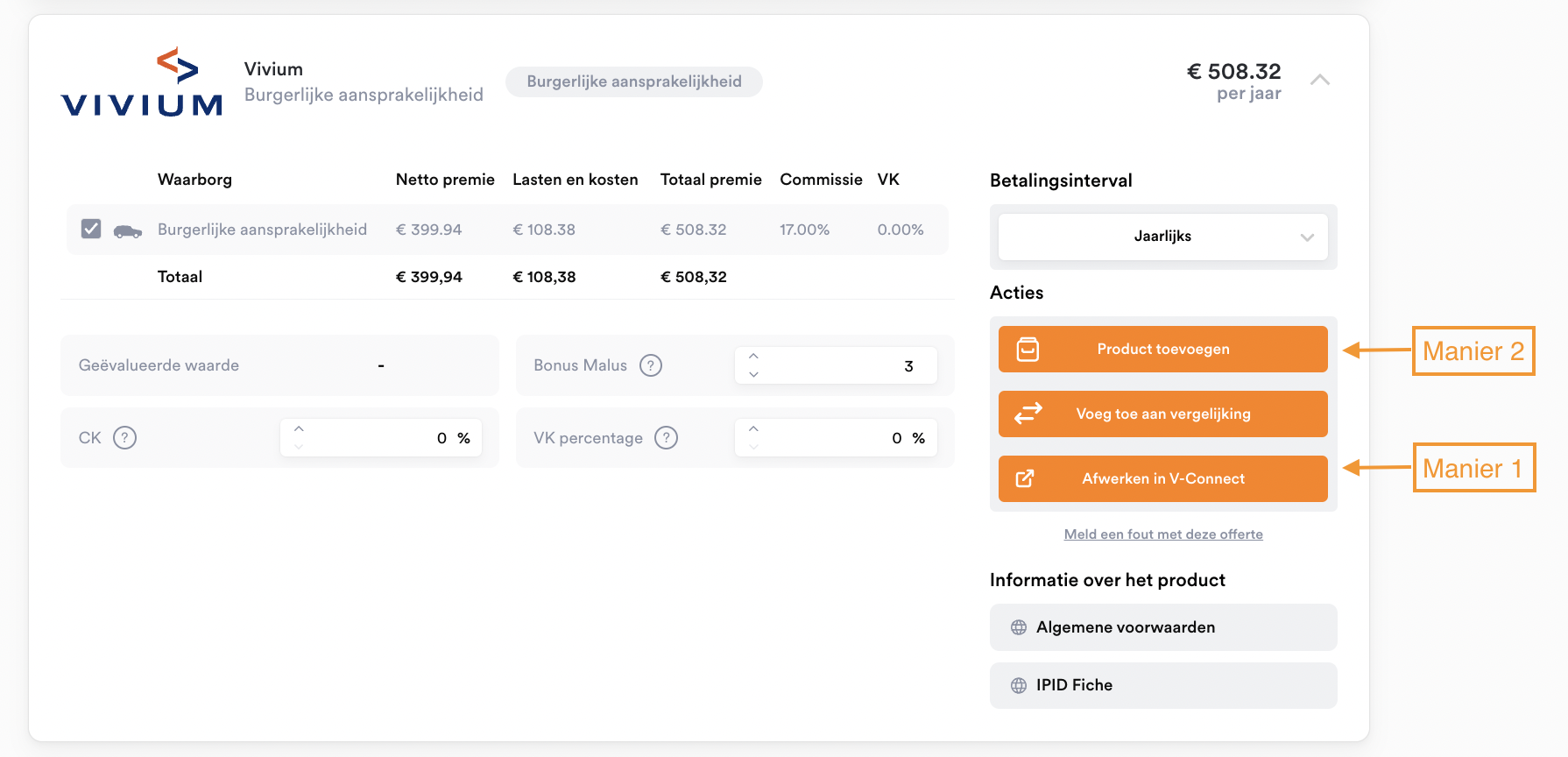Click the Product toevoegen button
Image resolution: width=1568 pixels, height=757 pixels.
click(1163, 349)
